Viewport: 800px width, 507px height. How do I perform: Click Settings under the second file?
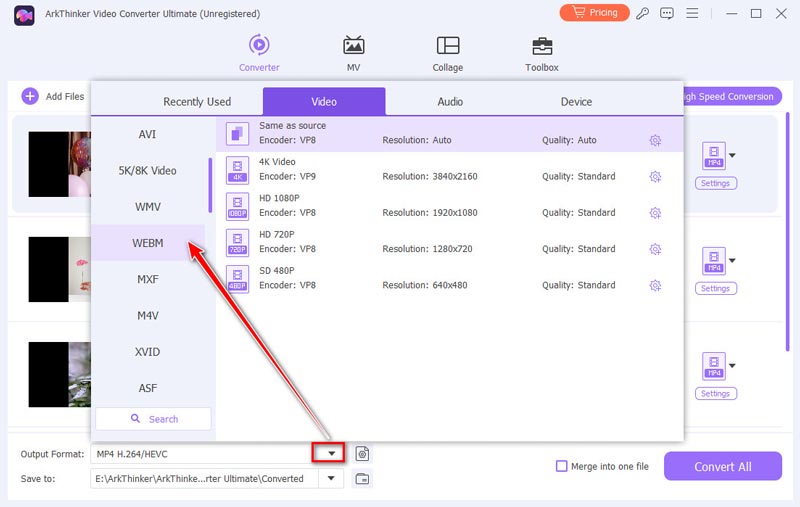(715, 288)
